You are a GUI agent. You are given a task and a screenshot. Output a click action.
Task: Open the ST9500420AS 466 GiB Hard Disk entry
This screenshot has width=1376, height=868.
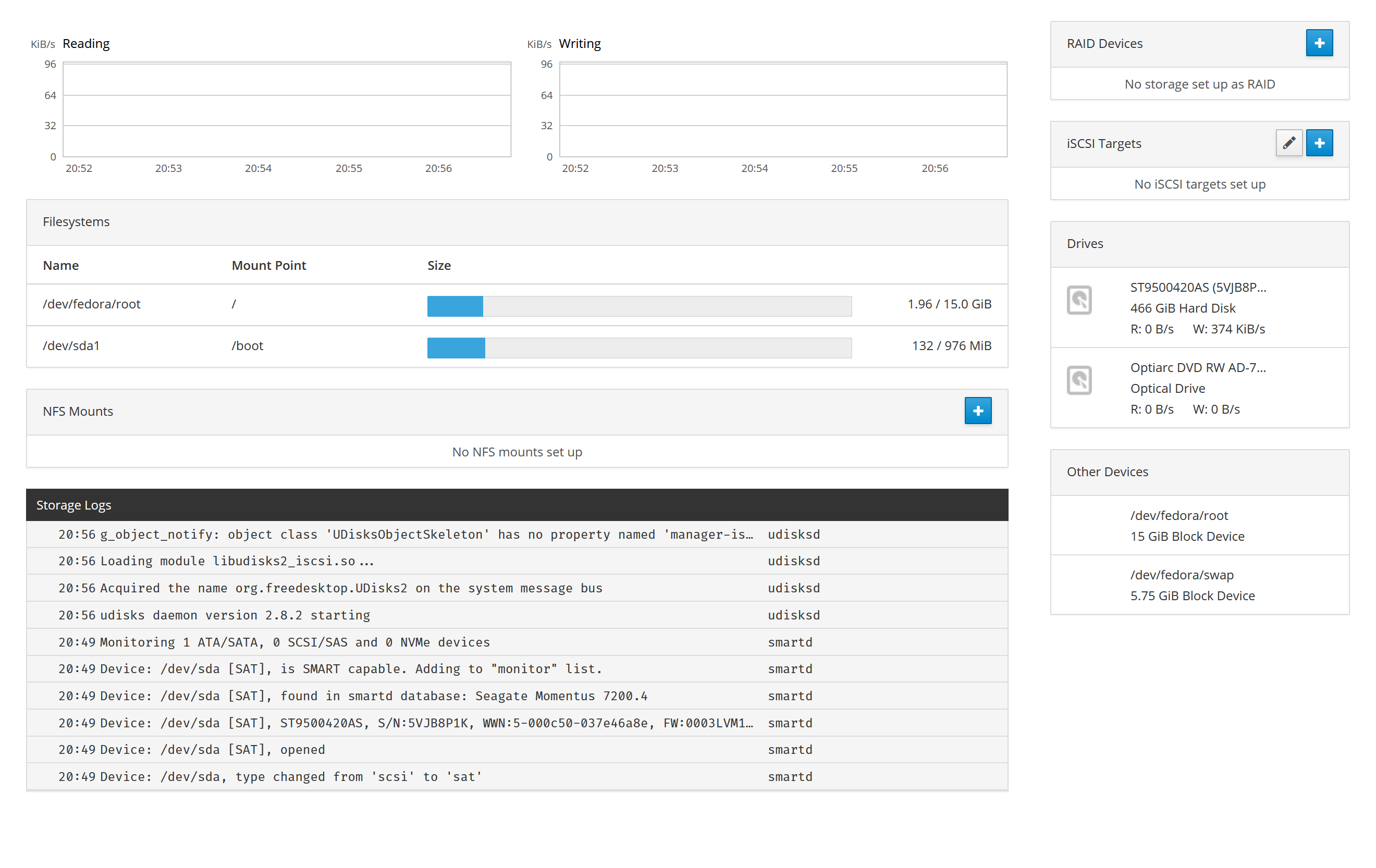[1197, 308]
